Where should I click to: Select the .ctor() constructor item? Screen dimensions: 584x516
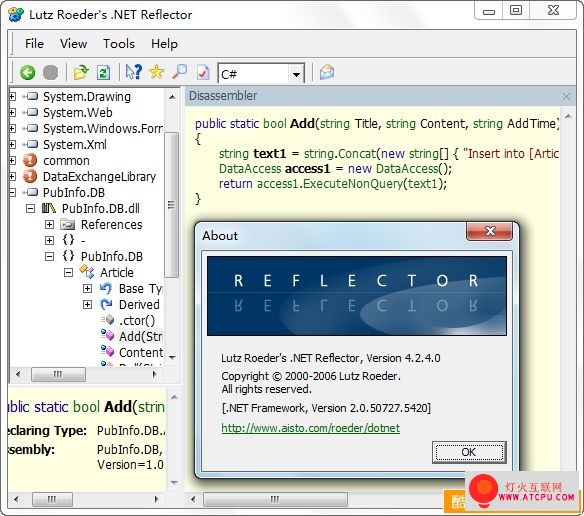click(x=137, y=321)
